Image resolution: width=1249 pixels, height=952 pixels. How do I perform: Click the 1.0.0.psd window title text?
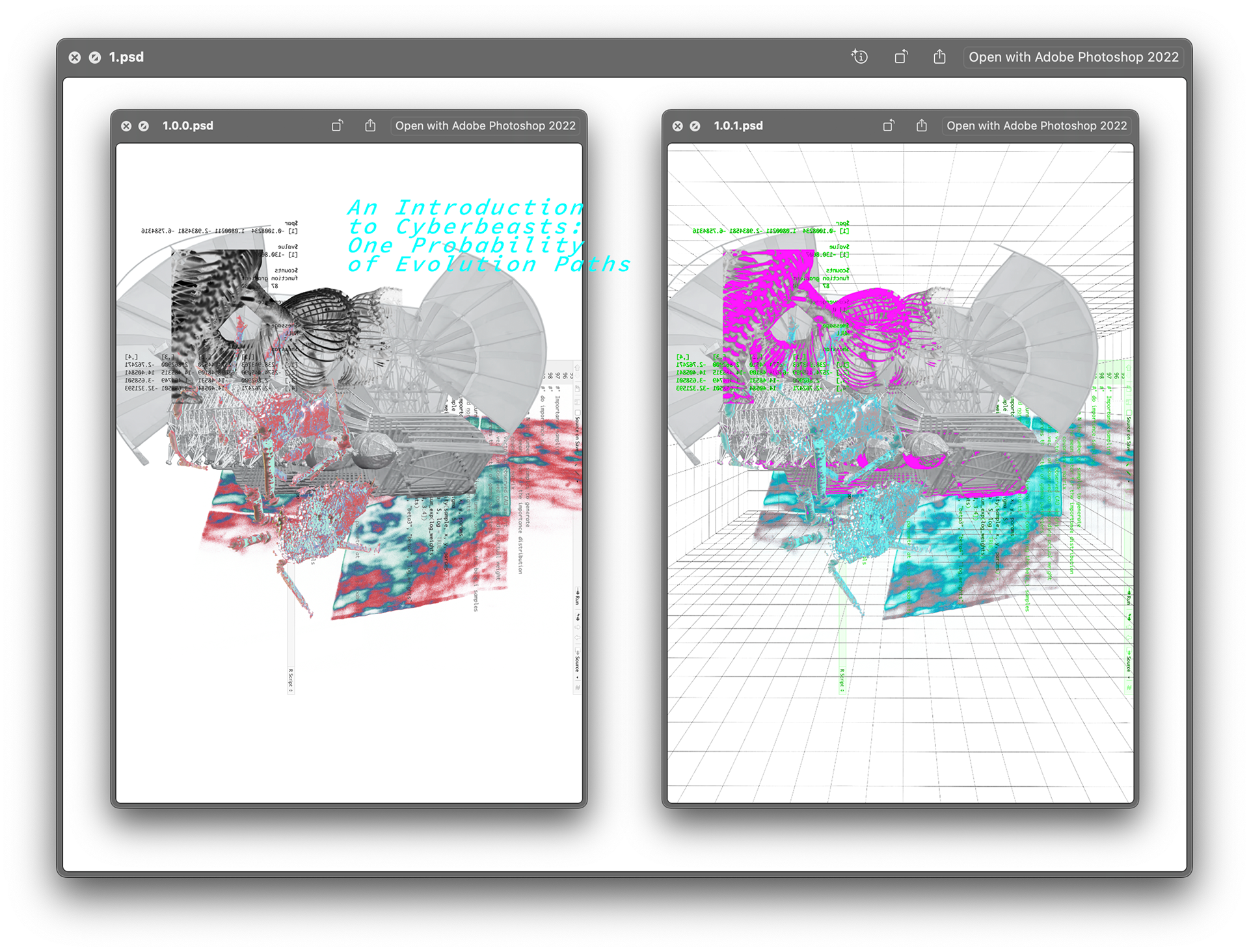(188, 126)
